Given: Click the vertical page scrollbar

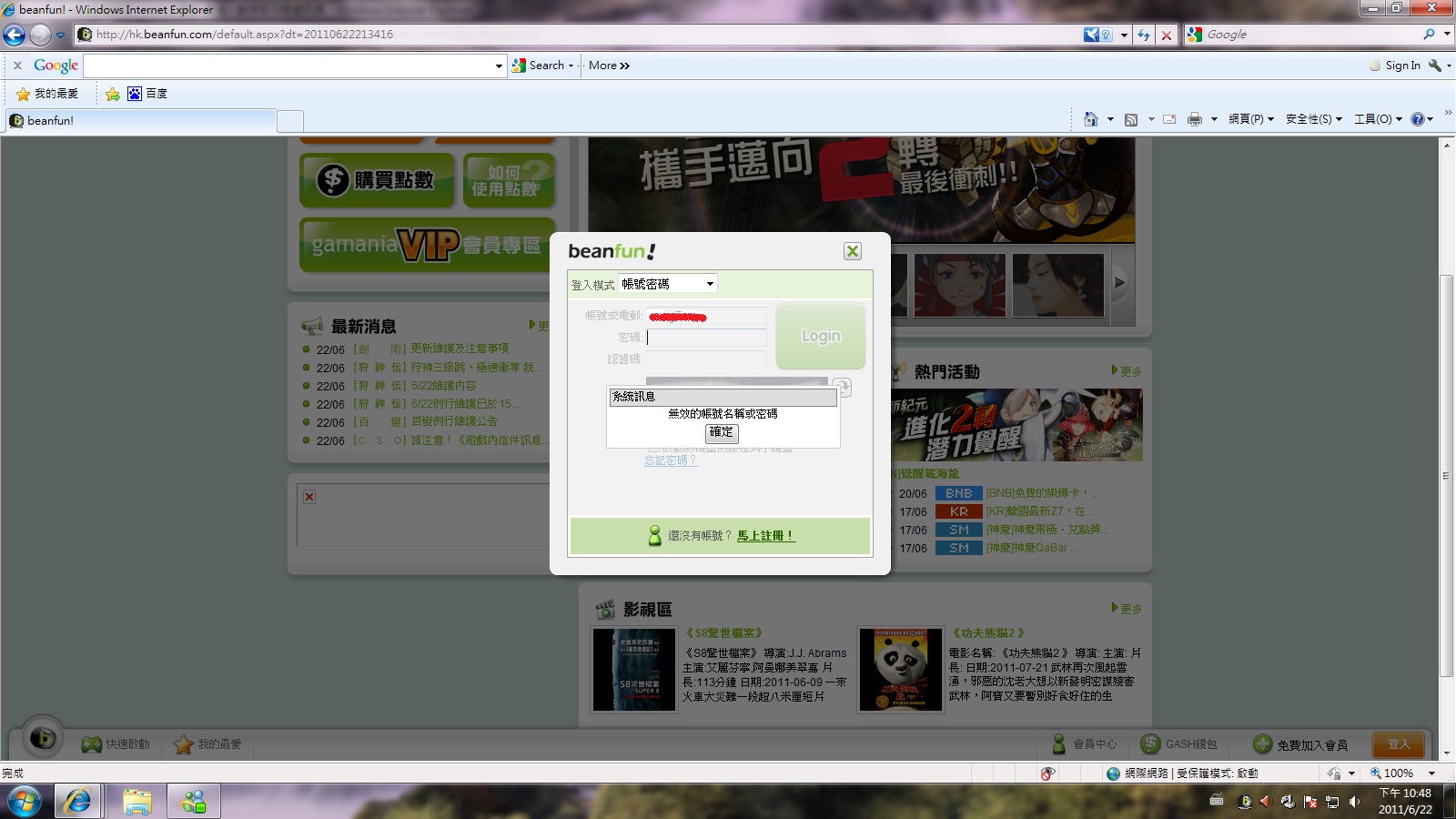Looking at the screenshot, I should pyautogui.click(x=1446, y=473).
